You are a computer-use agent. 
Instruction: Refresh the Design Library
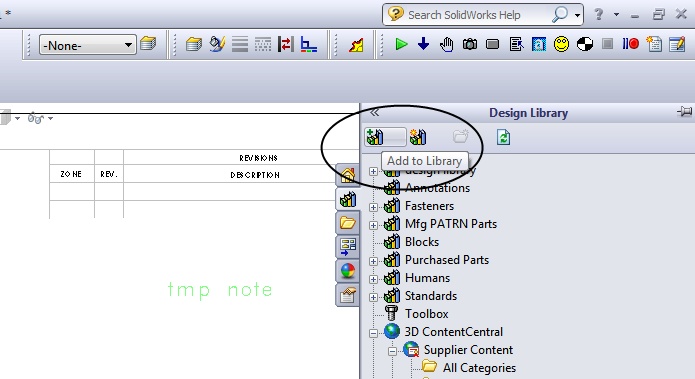point(503,137)
